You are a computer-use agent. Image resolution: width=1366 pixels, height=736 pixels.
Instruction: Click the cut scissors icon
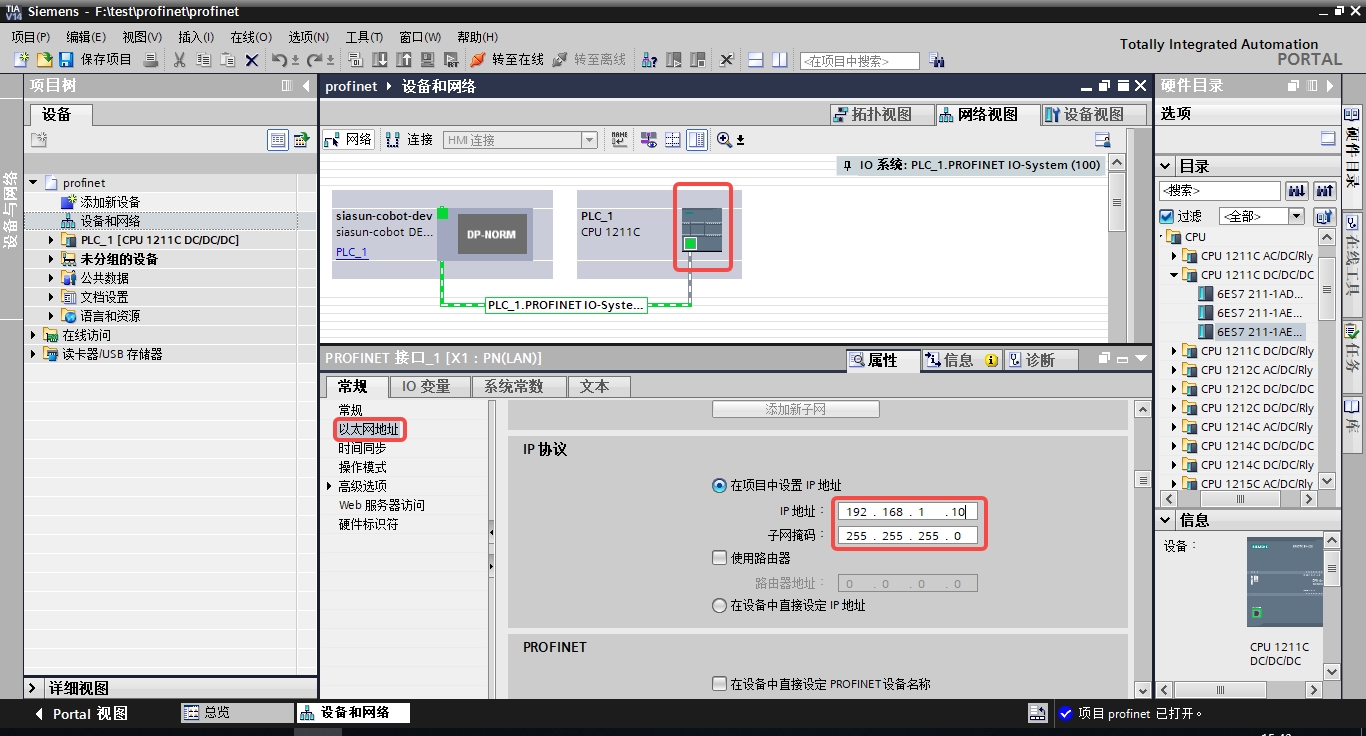tap(180, 60)
